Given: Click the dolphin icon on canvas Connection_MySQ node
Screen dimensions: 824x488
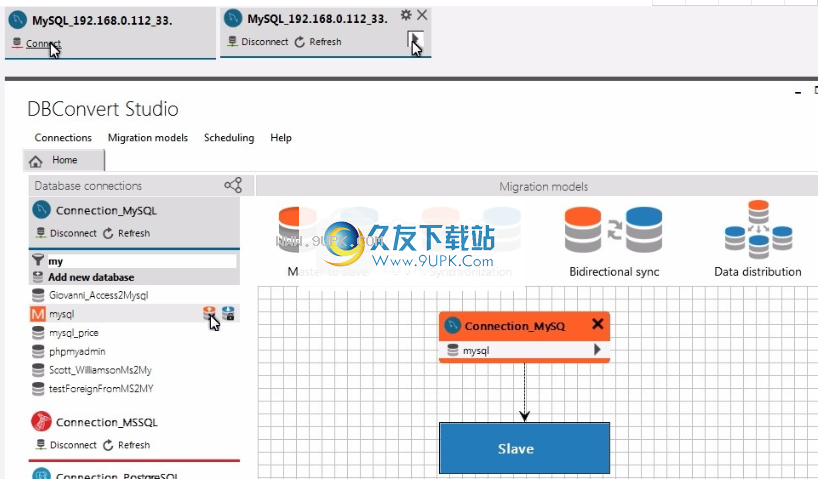Looking at the screenshot, I should pos(452,326).
